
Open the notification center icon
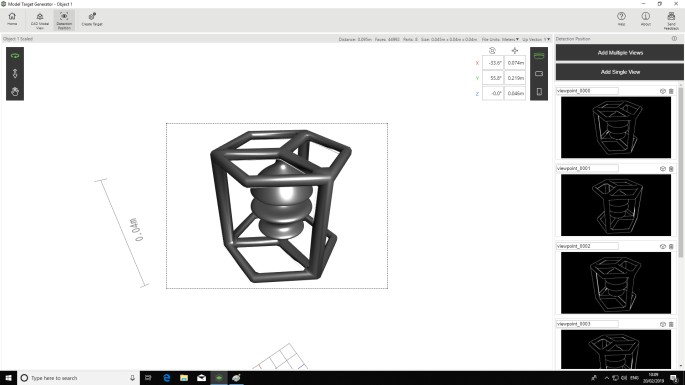(x=674, y=378)
